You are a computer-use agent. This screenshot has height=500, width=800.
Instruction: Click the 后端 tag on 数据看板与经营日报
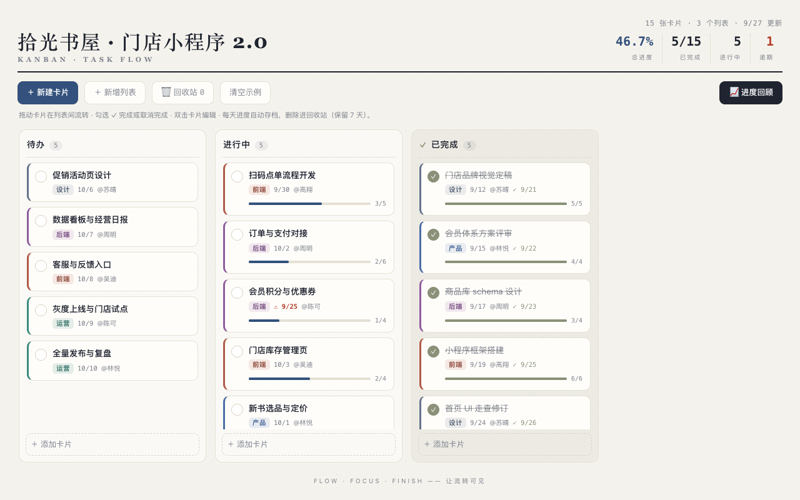(63, 235)
